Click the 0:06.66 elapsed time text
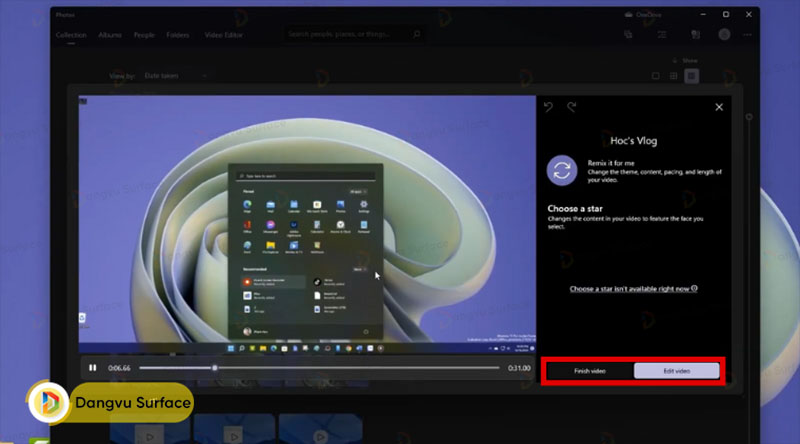This screenshot has height=444, width=800. tap(119, 368)
